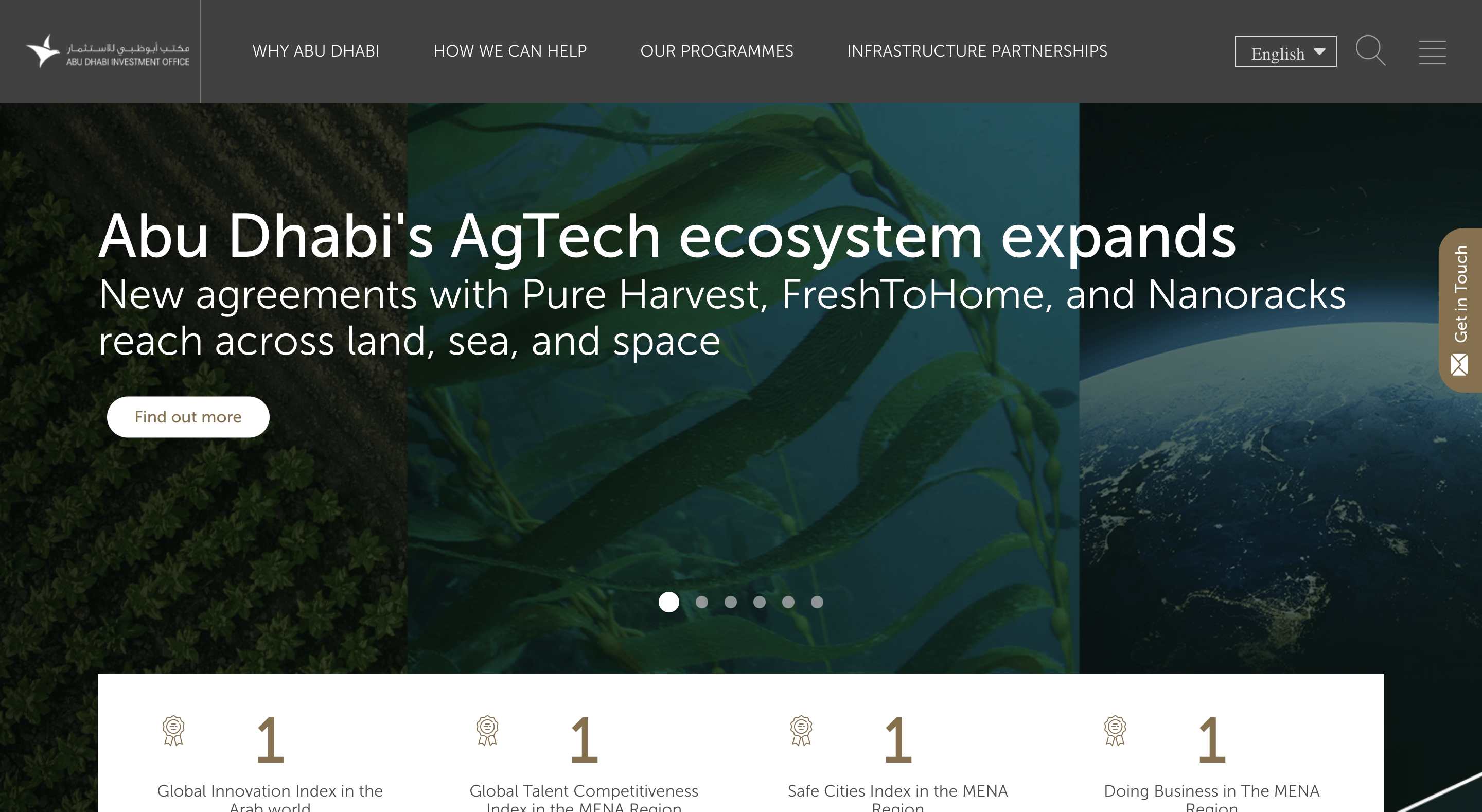Open the English language dropdown

point(1285,52)
